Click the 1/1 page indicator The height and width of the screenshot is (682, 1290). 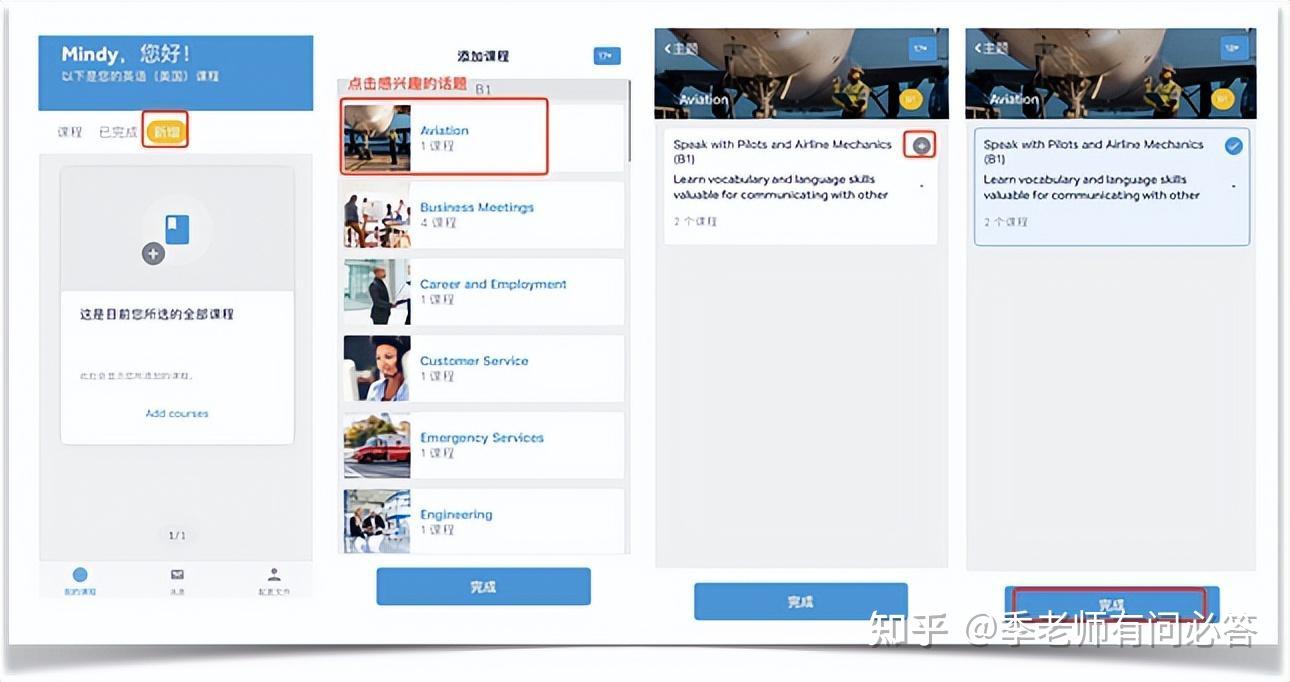(x=176, y=535)
